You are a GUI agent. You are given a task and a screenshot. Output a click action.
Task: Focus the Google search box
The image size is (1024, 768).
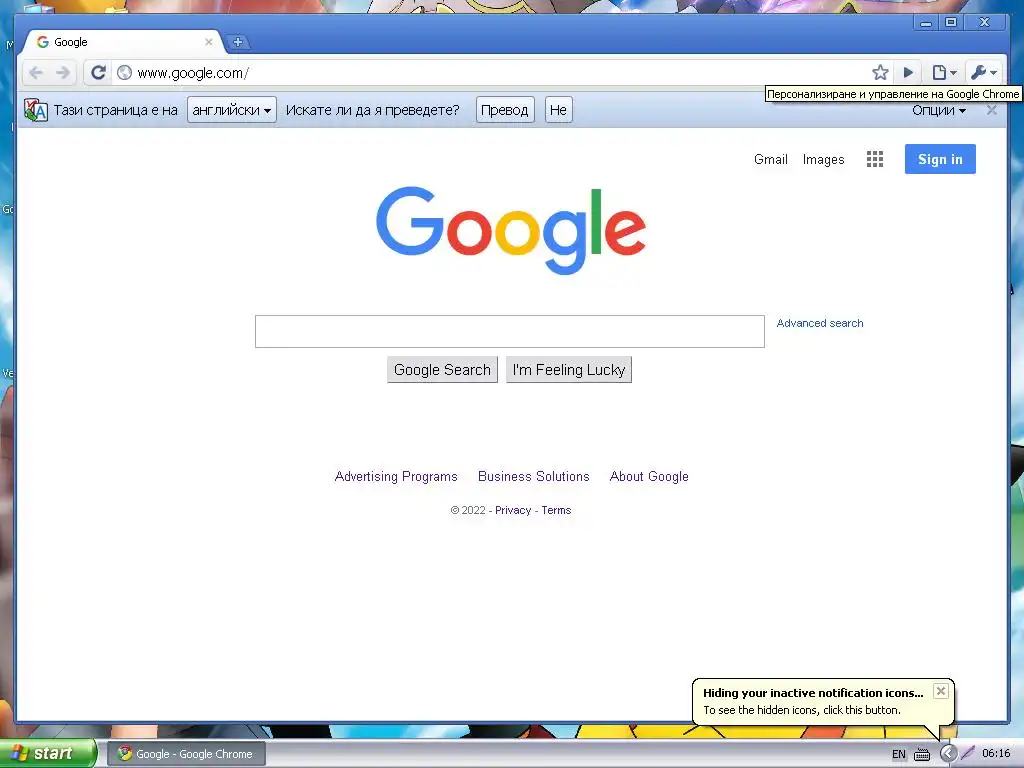[509, 331]
